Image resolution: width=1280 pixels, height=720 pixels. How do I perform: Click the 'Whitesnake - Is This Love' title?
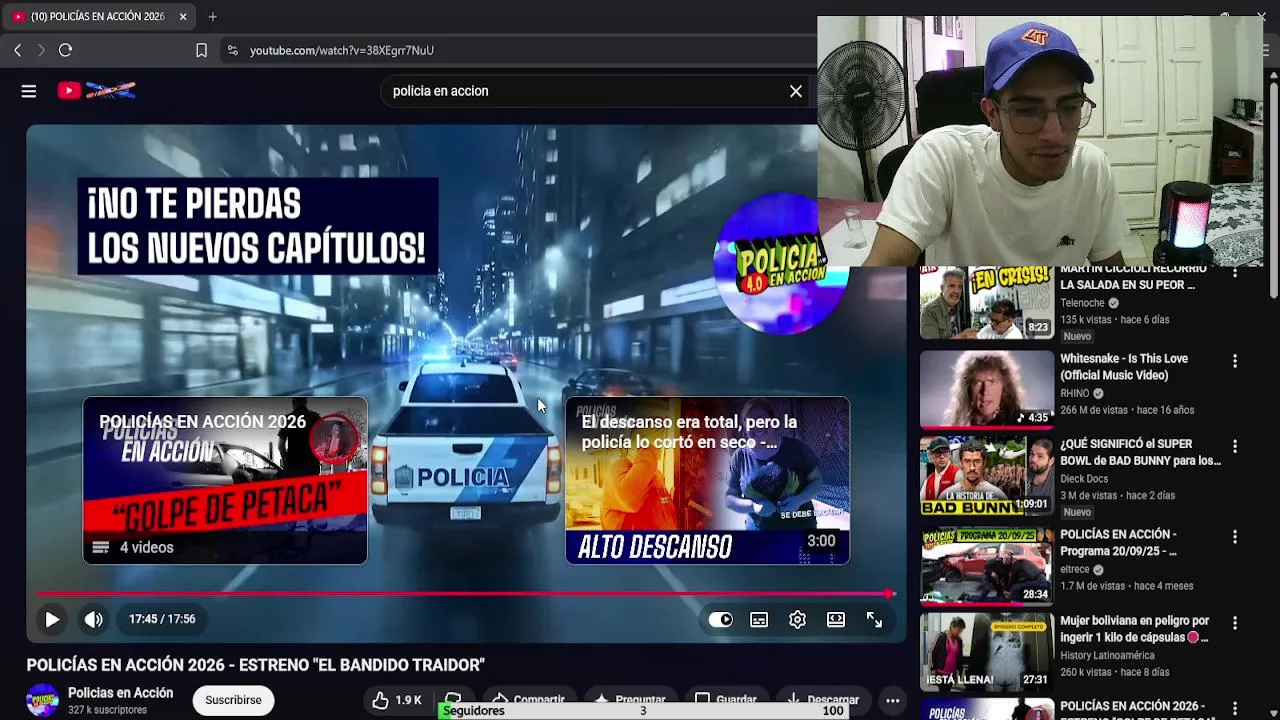pos(1124,367)
